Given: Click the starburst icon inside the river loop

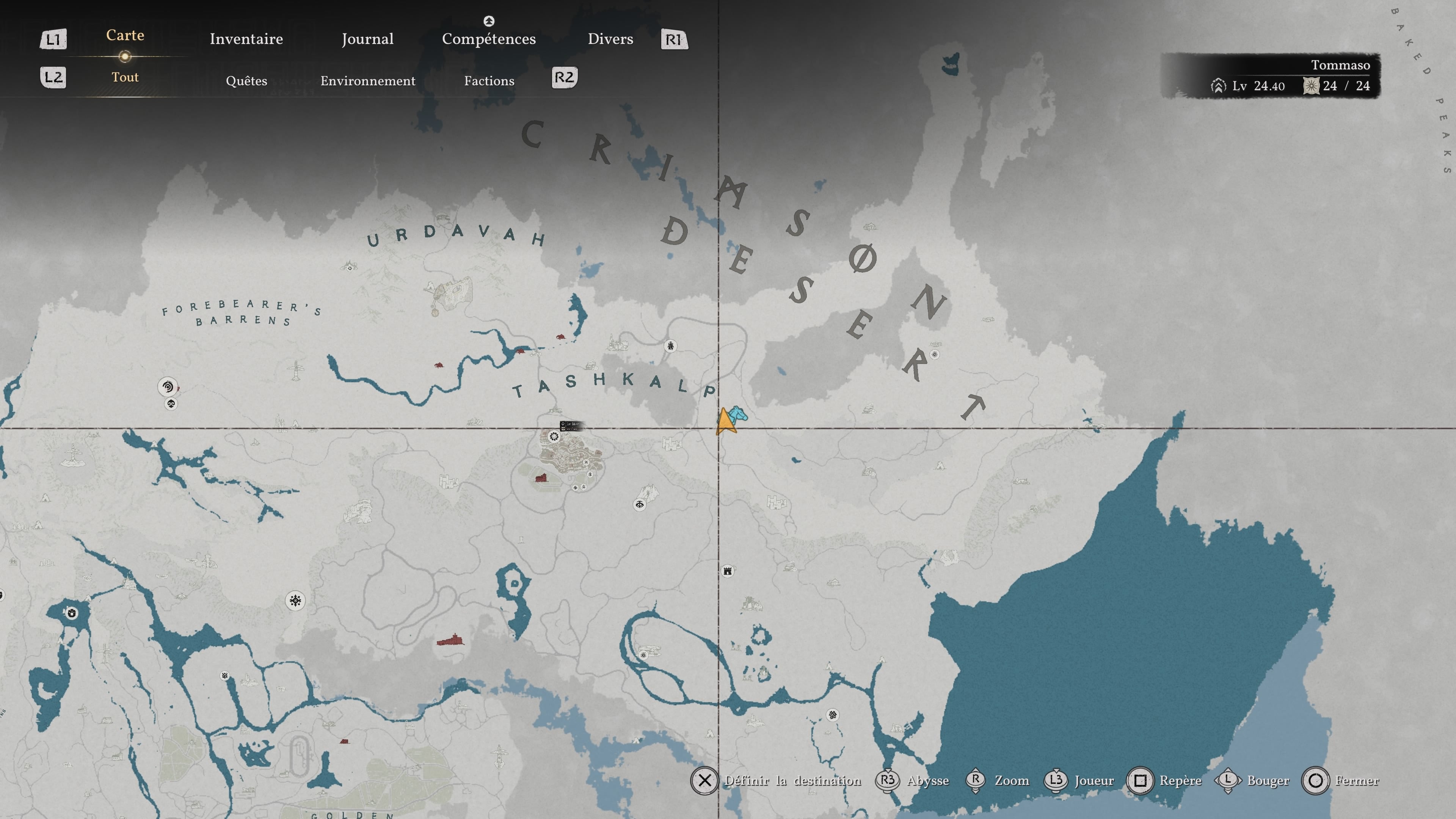Looking at the screenshot, I should [x=643, y=655].
